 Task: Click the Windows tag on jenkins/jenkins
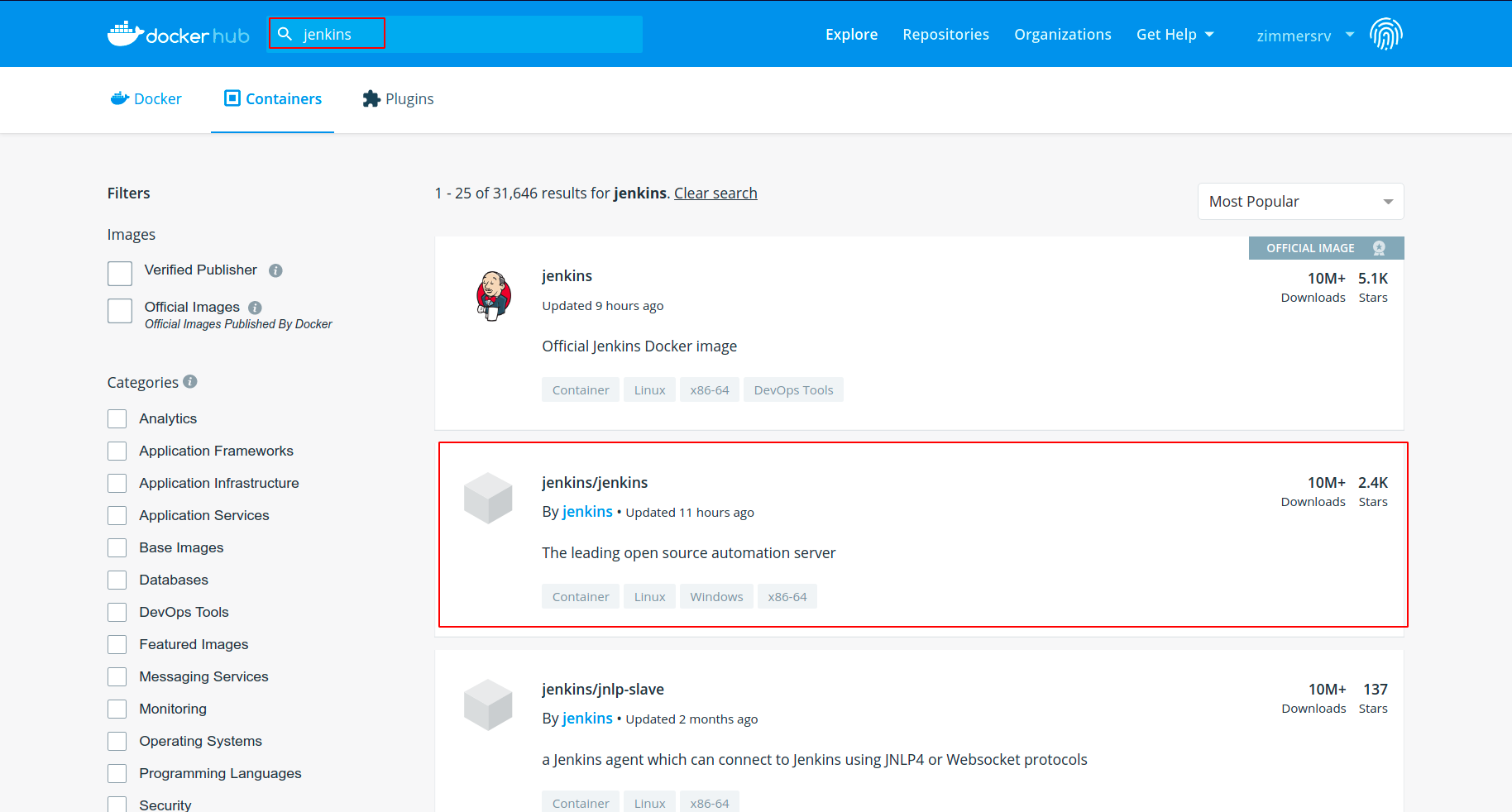[x=716, y=597]
